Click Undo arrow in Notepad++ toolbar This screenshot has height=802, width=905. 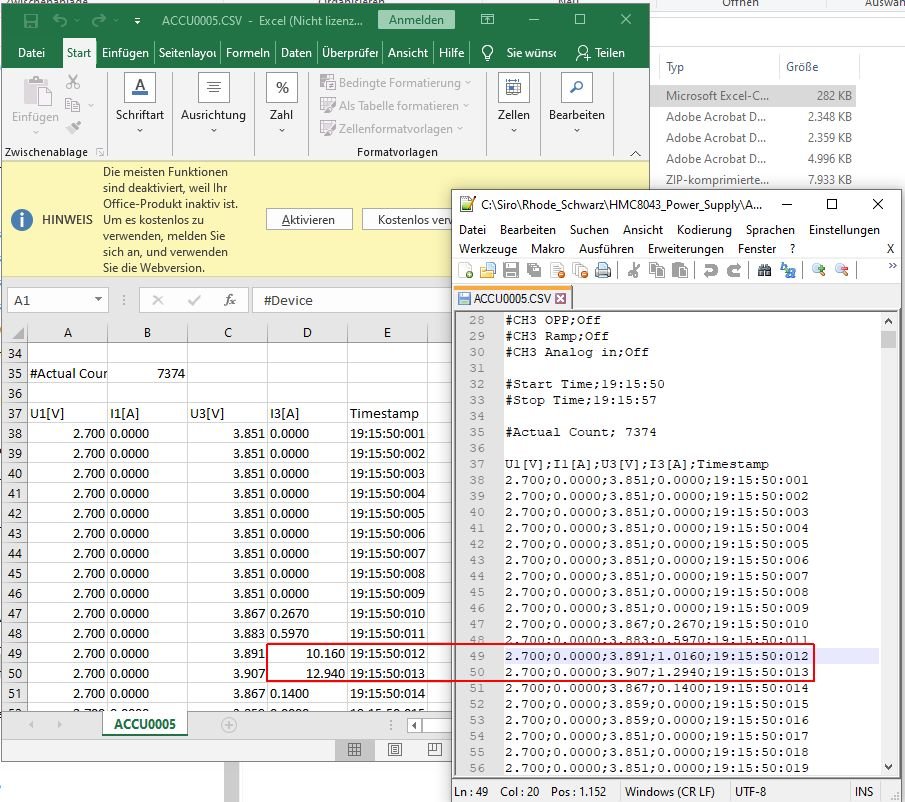[x=710, y=270]
